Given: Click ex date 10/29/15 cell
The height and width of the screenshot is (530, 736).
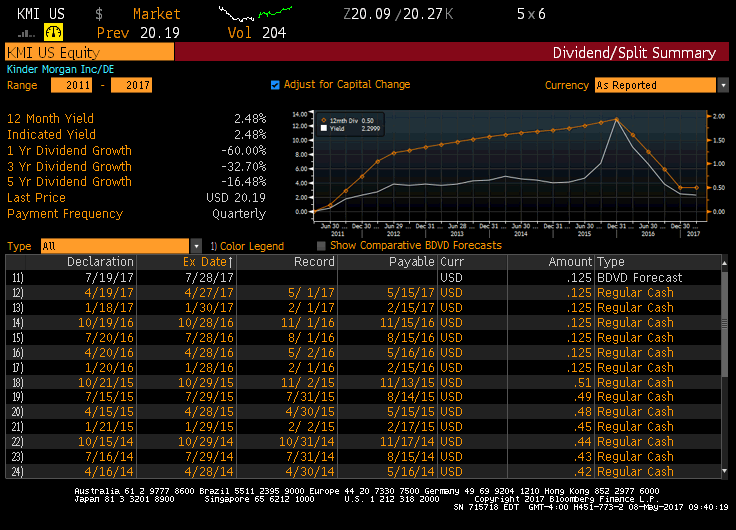Looking at the screenshot, I should click(206, 383).
